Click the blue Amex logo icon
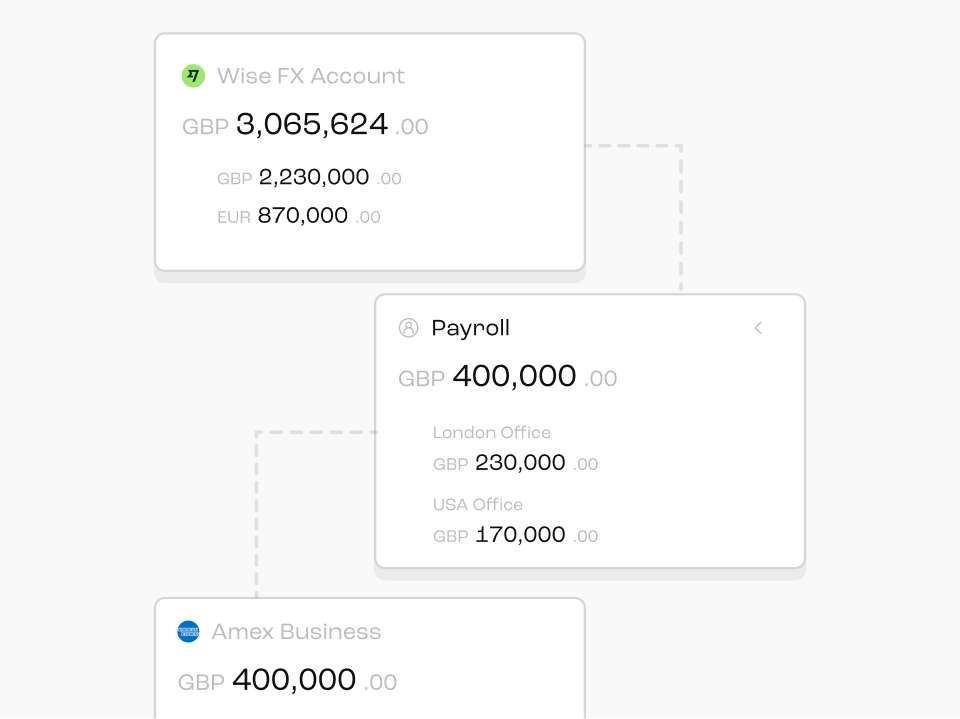Viewport: 960px width, 719px height. [x=188, y=631]
